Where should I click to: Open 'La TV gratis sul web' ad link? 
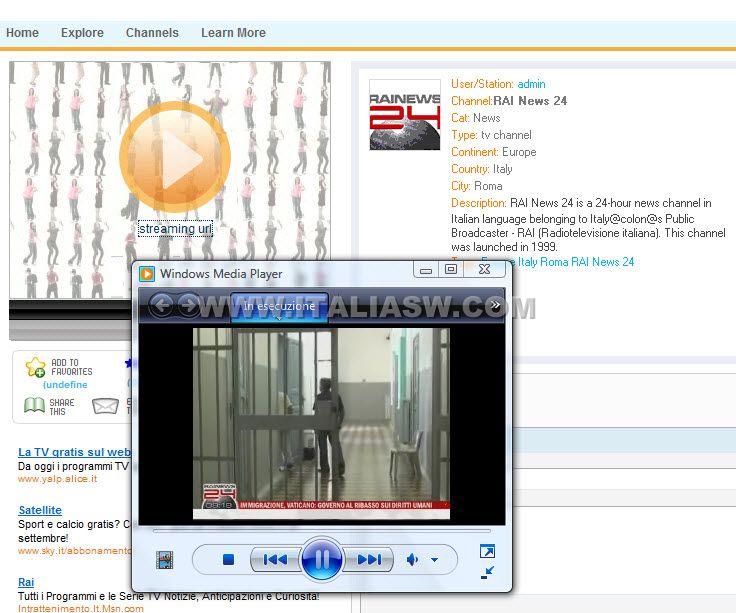tap(74, 452)
